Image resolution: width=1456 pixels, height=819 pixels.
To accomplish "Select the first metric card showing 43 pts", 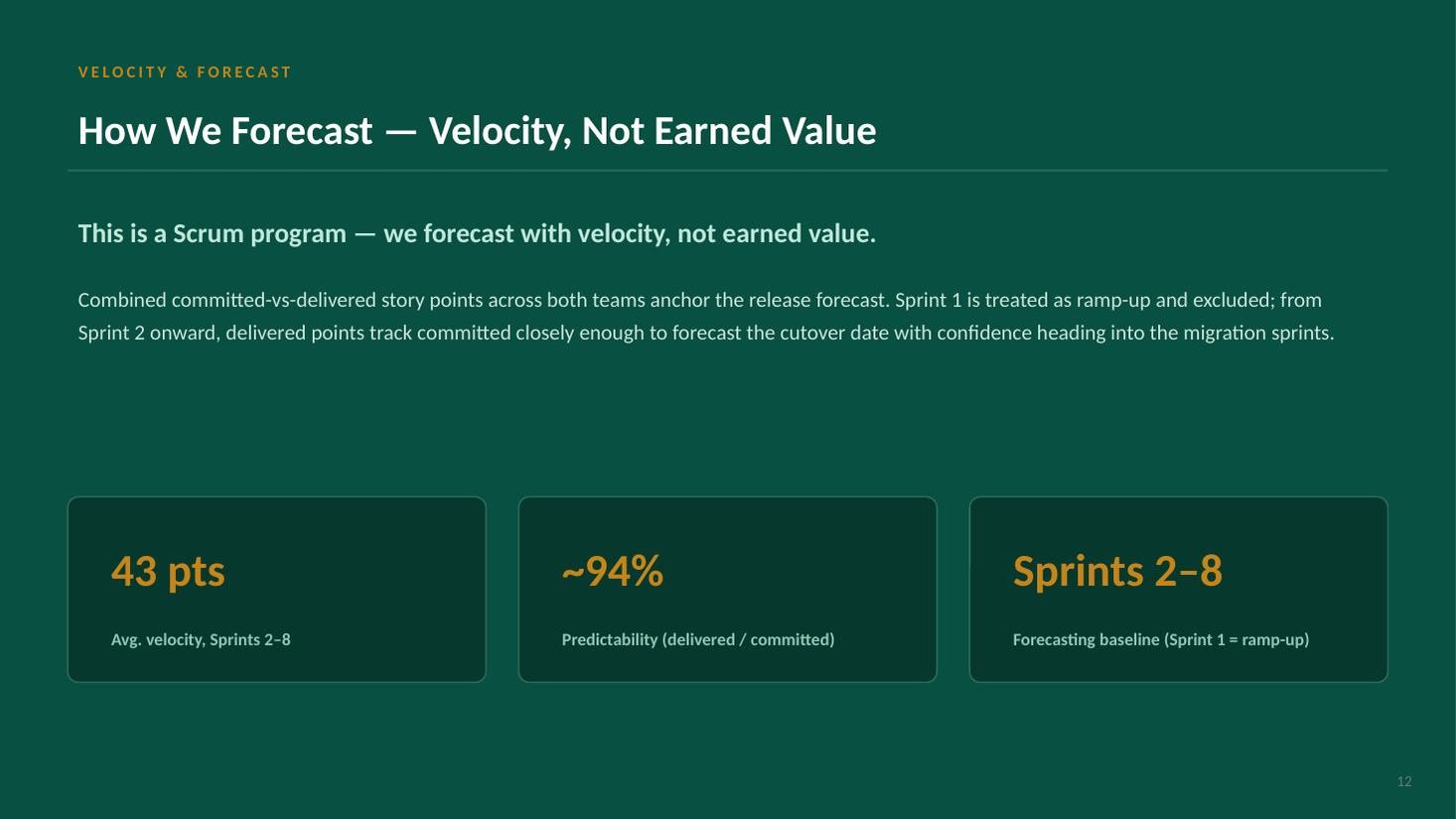I will (277, 590).
